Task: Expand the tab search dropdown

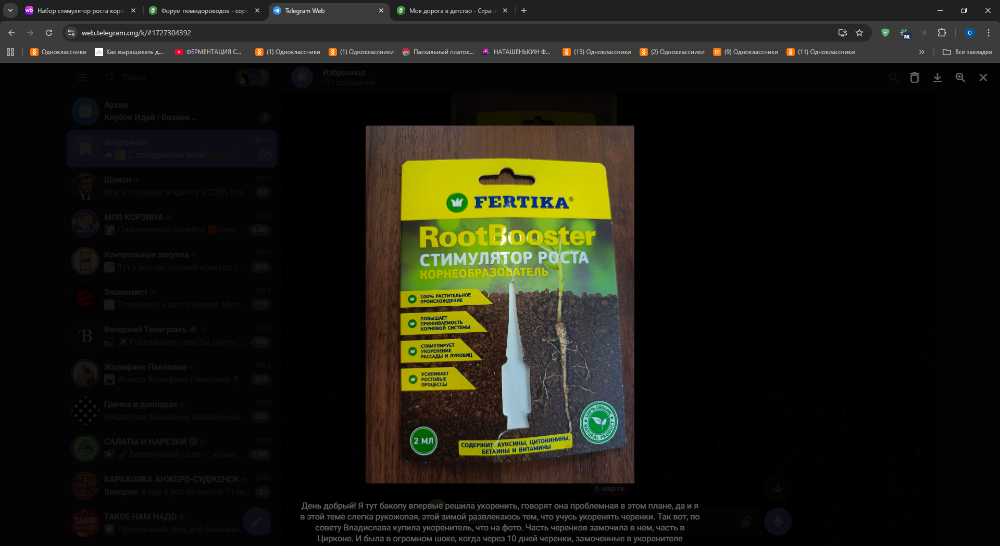Action: [10, 10]
